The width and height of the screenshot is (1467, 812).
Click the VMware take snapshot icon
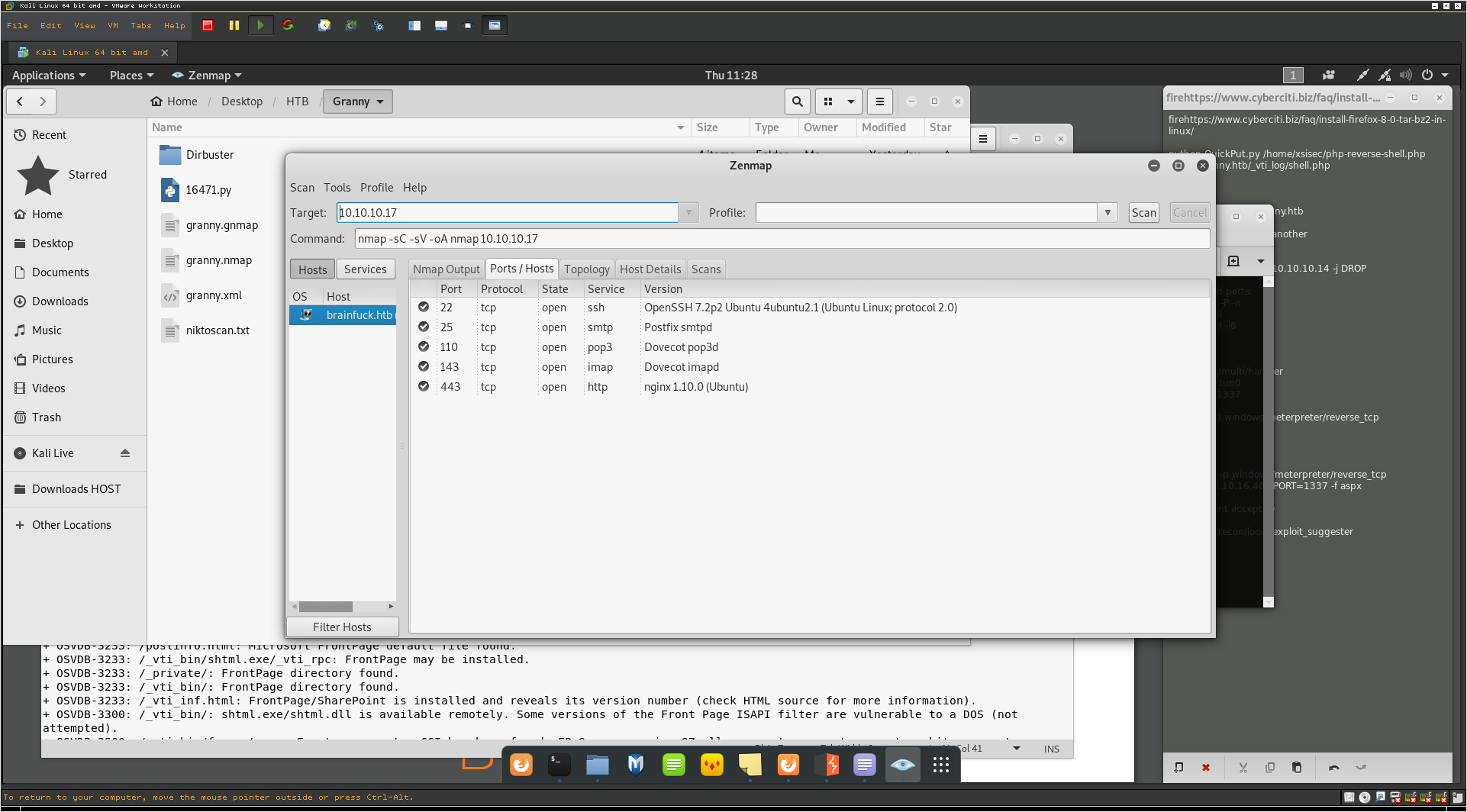[x=324, y=25]
